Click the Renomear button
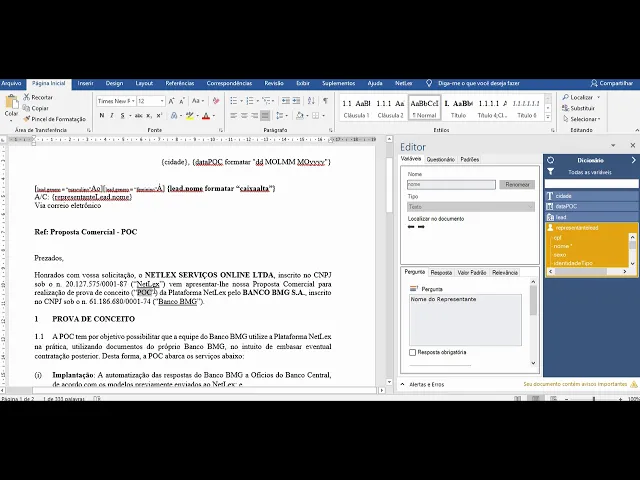 tap(517, 184)
